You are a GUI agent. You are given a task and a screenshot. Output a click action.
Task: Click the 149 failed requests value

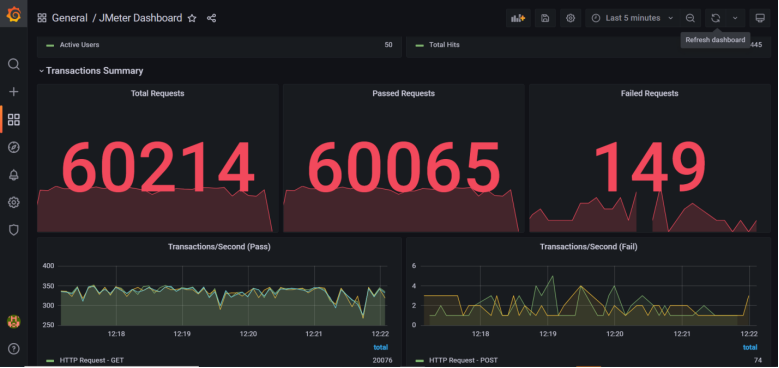649,167
